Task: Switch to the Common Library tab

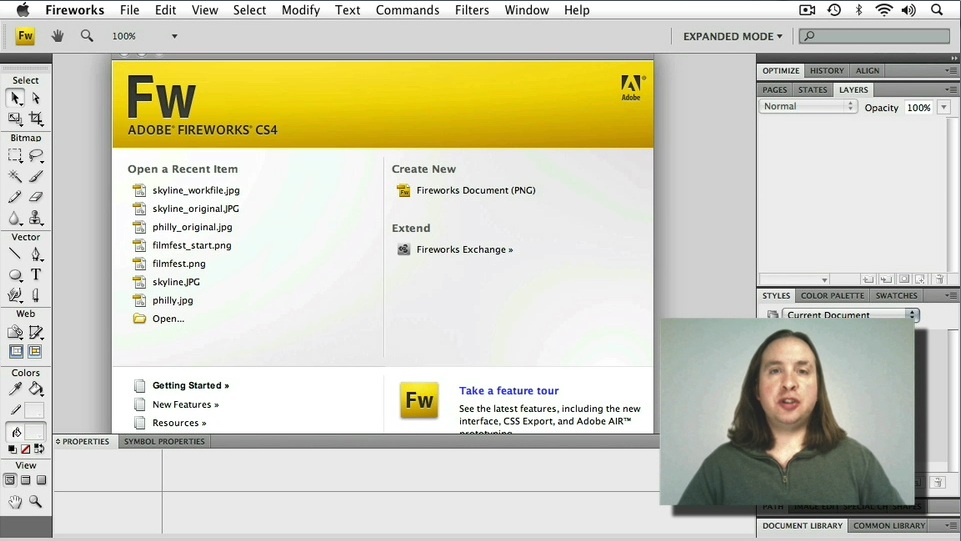Action: [889, 526]
